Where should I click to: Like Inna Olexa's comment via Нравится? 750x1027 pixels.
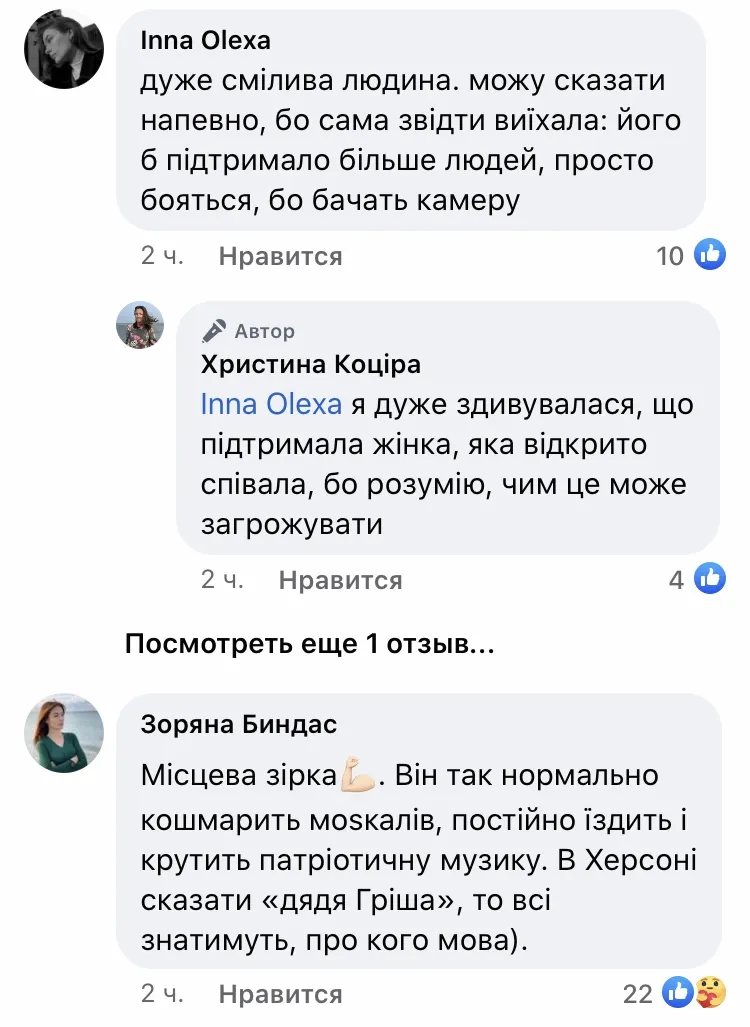point(280,257)
